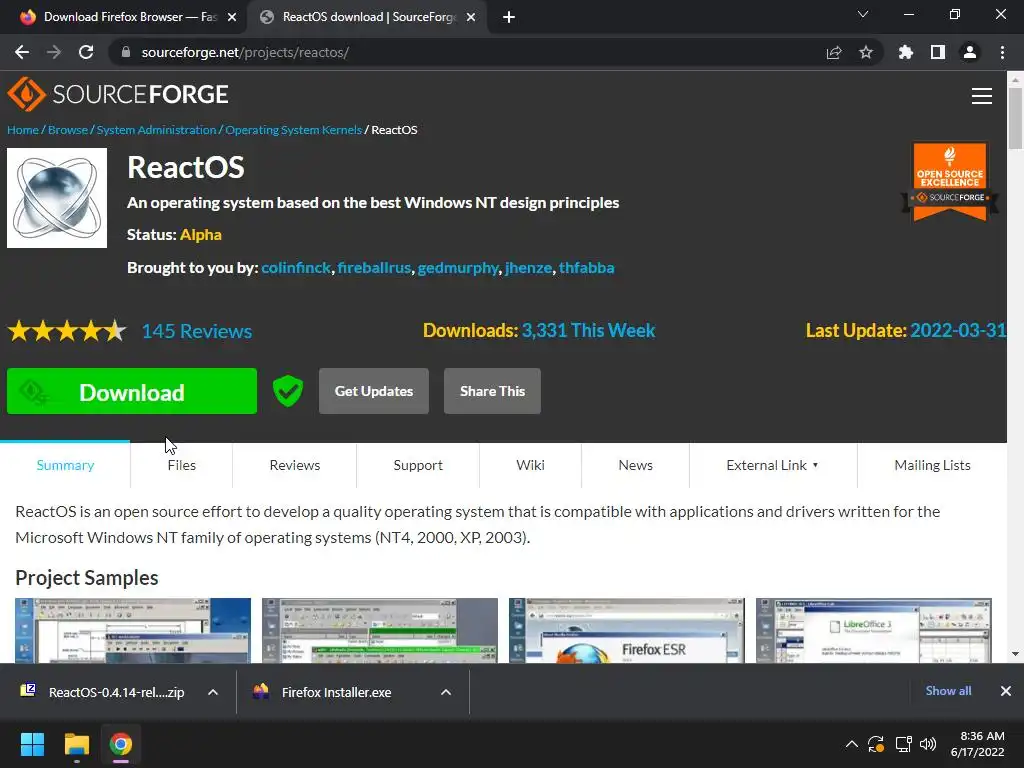
Task: Close the Download Firefox Browser tab
Action: click(232, 17)
